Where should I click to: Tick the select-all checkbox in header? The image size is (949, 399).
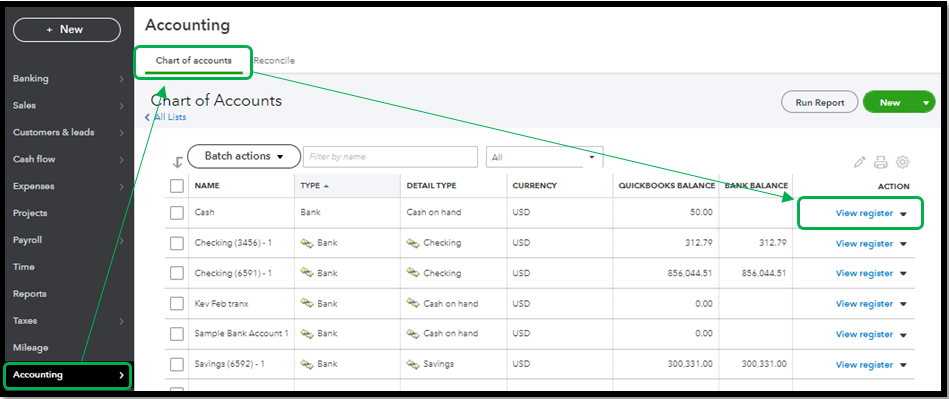(x=177, y=186)
